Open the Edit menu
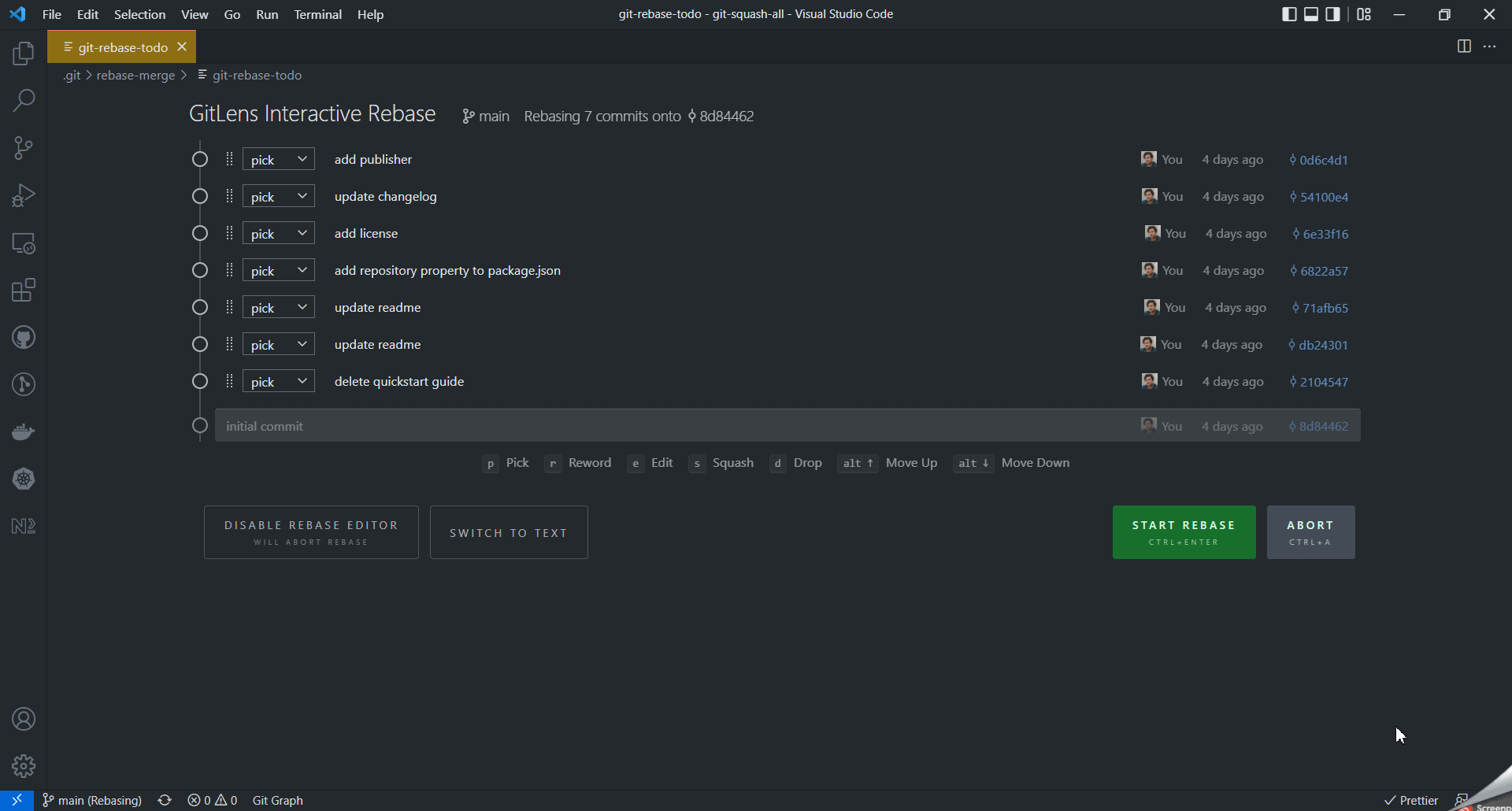The image size is (1512, 811). [x=87, y=14]
